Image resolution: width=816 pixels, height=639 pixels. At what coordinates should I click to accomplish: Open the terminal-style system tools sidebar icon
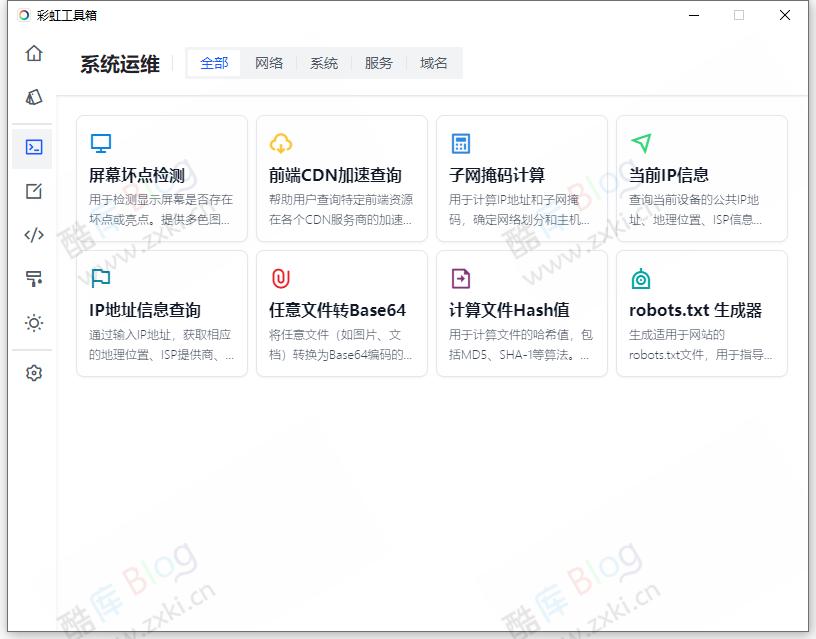33,147
